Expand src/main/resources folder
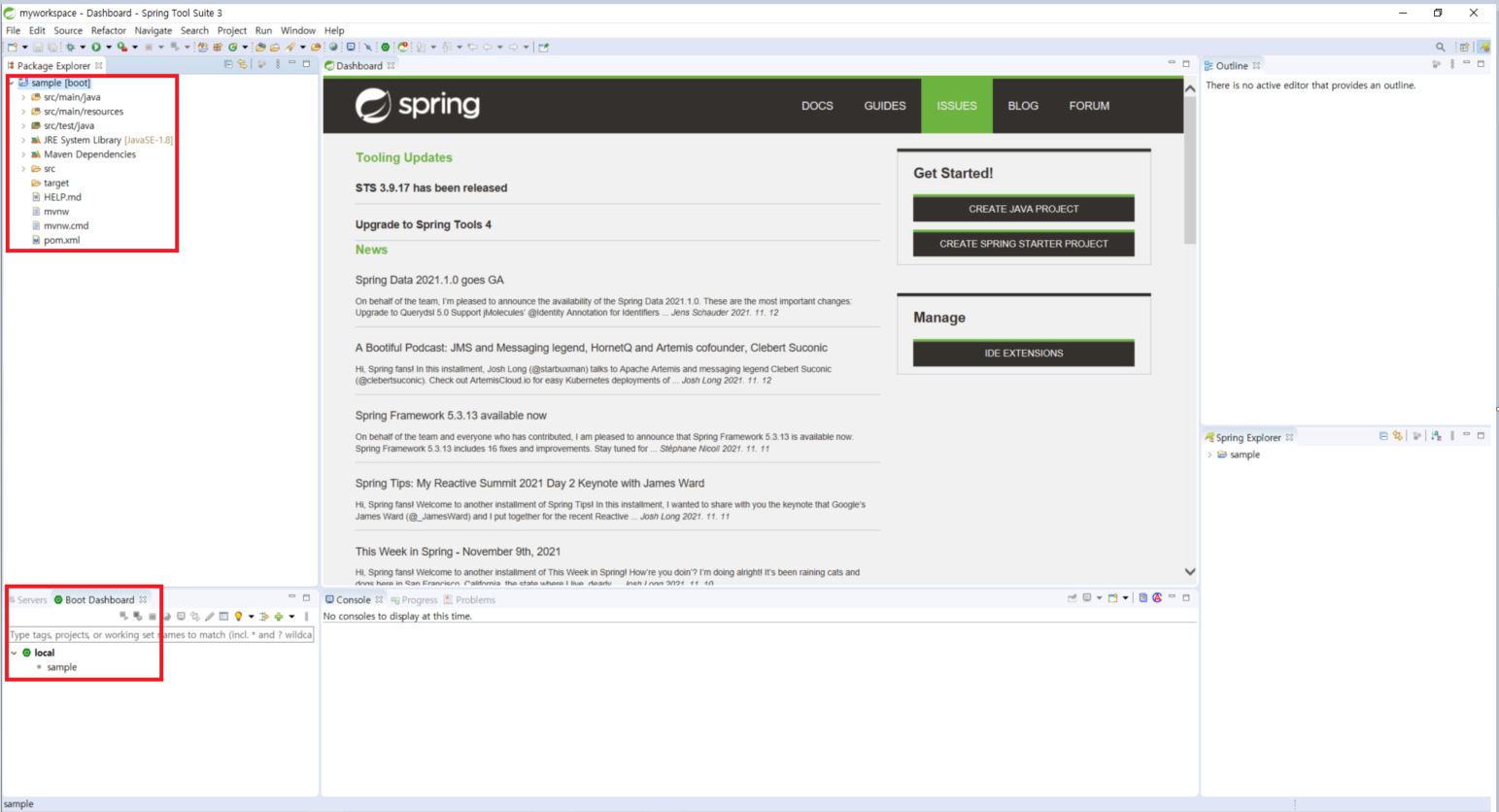Image resolution: width=1499 pixels, height=812 pixels. pyautogui.click(x=23, y=112)
